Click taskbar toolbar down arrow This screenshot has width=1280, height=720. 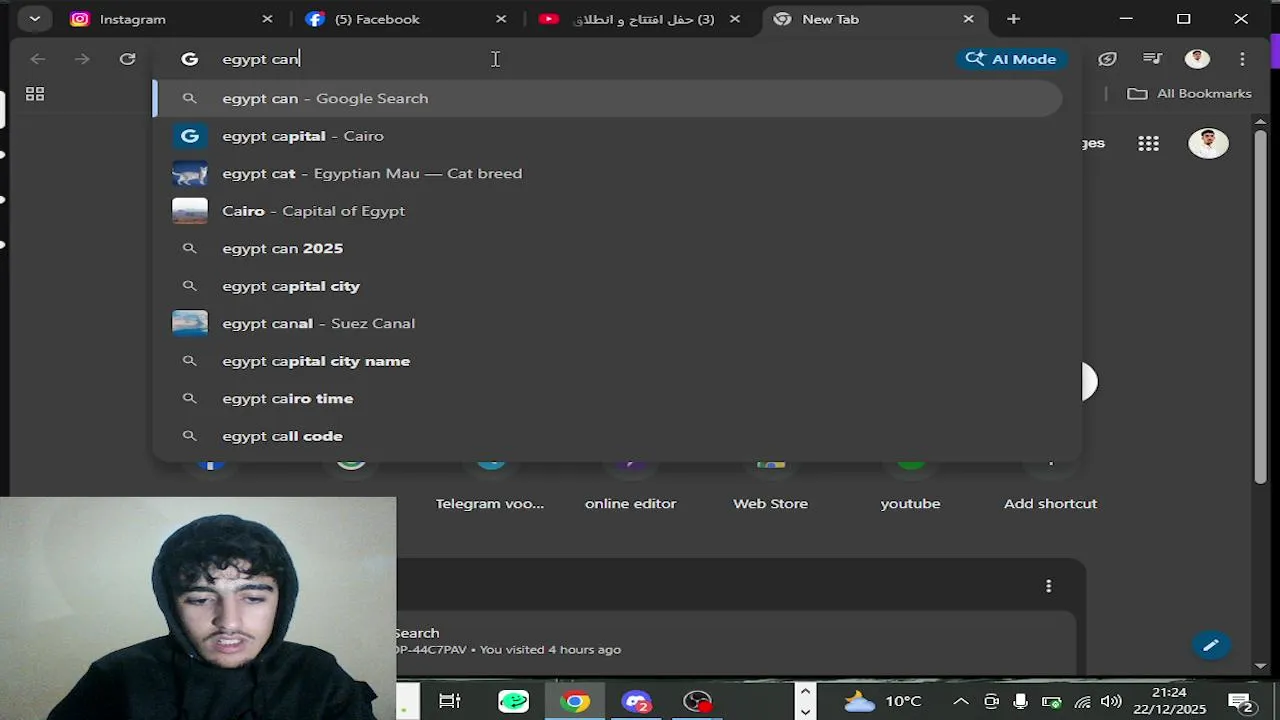(x=805, y=711)
